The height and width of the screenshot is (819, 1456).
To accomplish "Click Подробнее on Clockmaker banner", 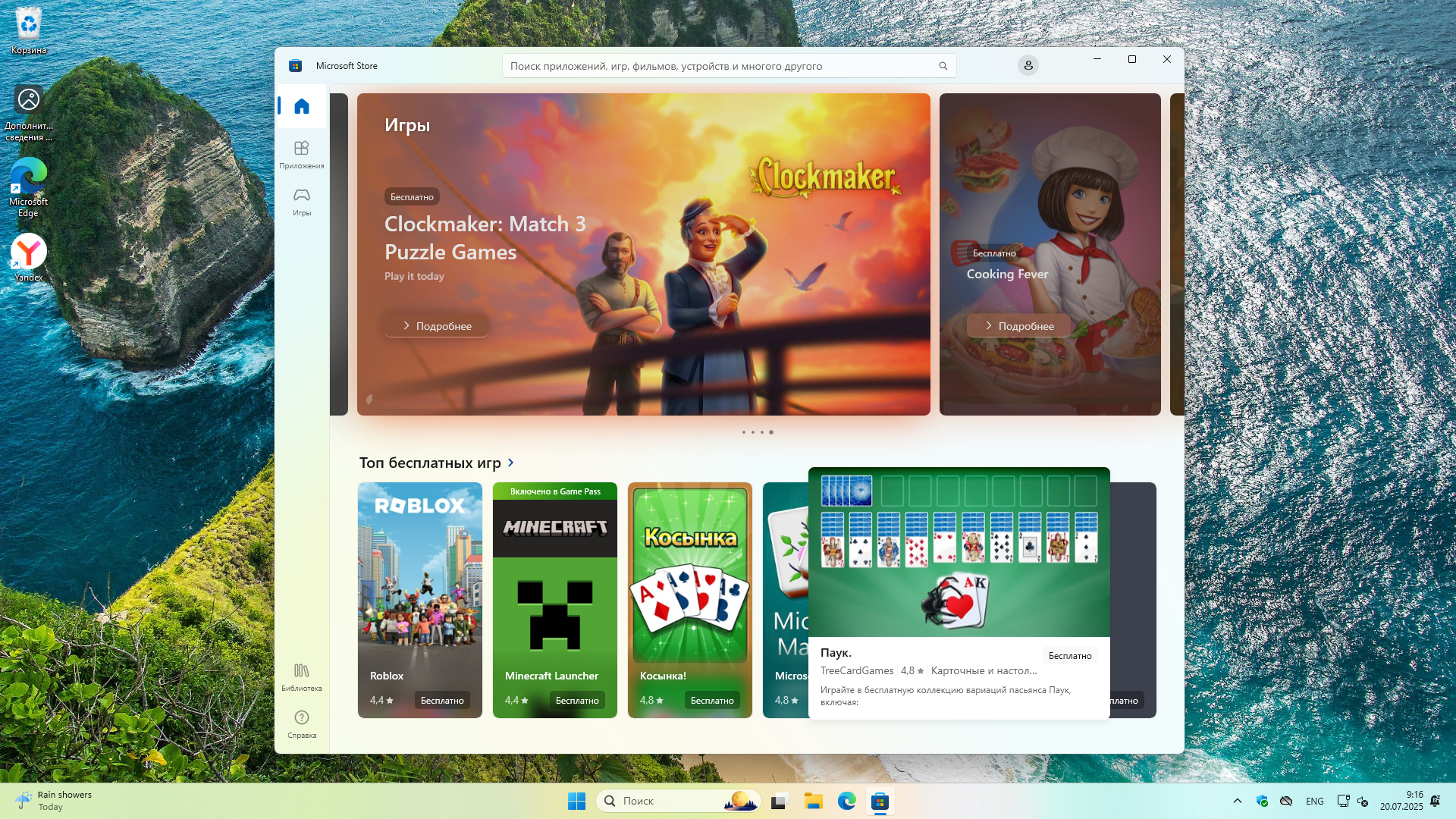I will click(x=437, y=326).
